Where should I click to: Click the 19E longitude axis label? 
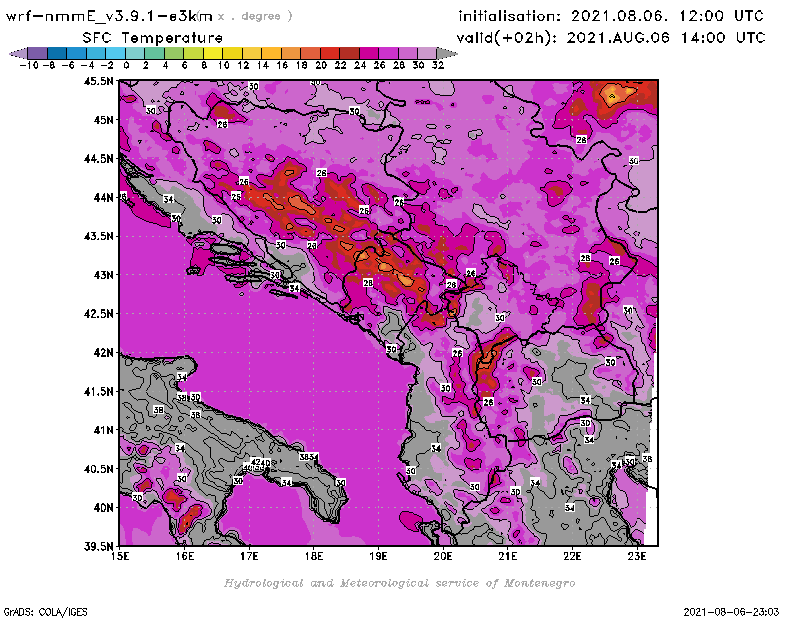click(379, 555)
